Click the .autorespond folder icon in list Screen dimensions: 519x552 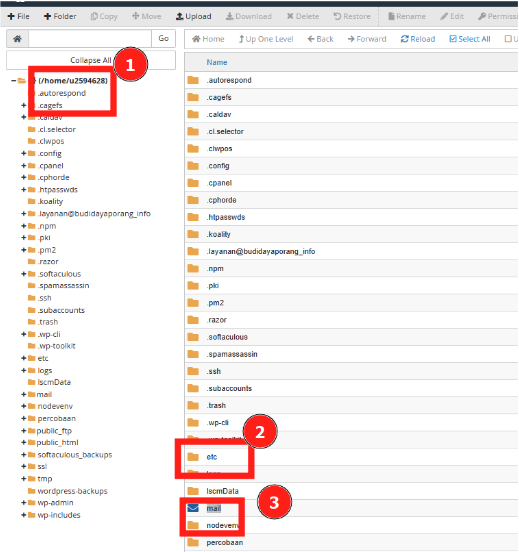coord(193,80)
